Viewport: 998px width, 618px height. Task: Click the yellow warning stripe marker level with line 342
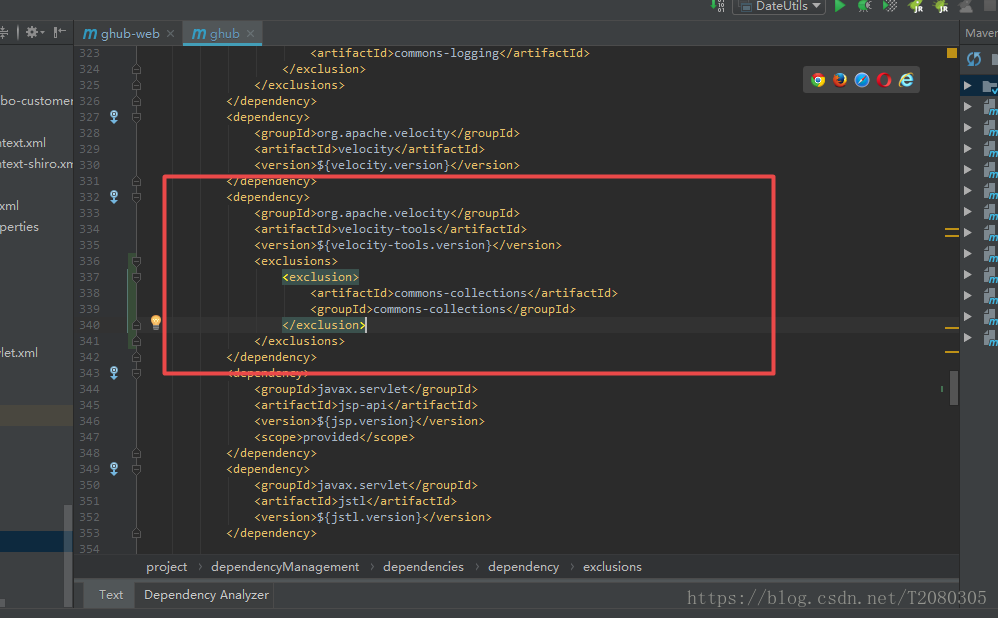tap(952, 351)
